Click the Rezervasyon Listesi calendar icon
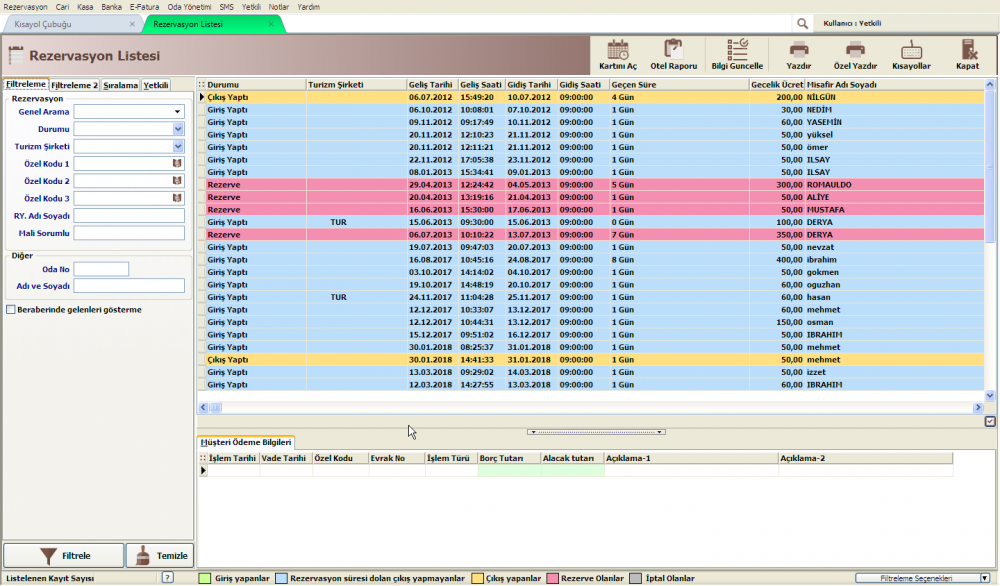 tap(16, 55)
